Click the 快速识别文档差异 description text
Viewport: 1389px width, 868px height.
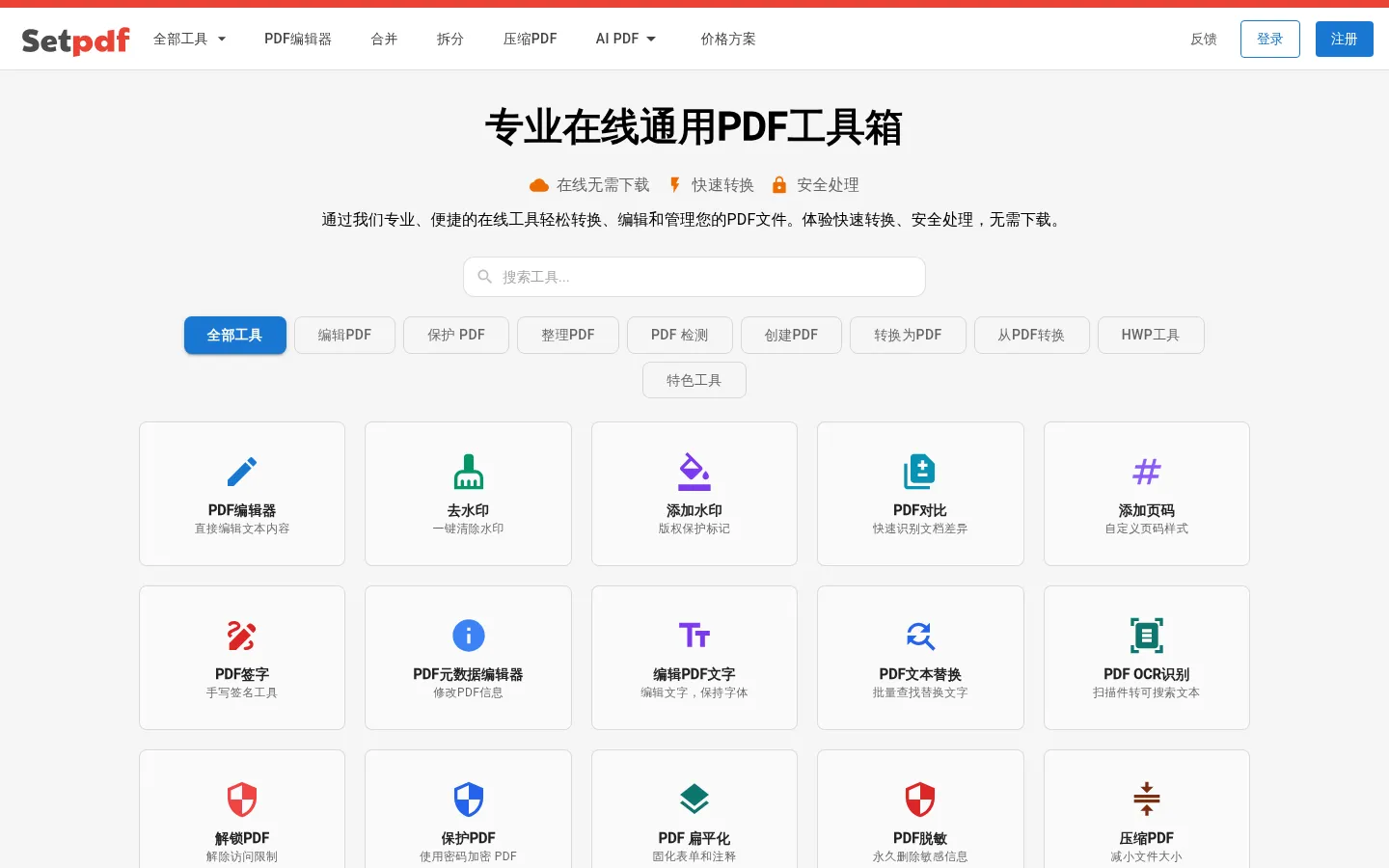click(x=920, y=529)
